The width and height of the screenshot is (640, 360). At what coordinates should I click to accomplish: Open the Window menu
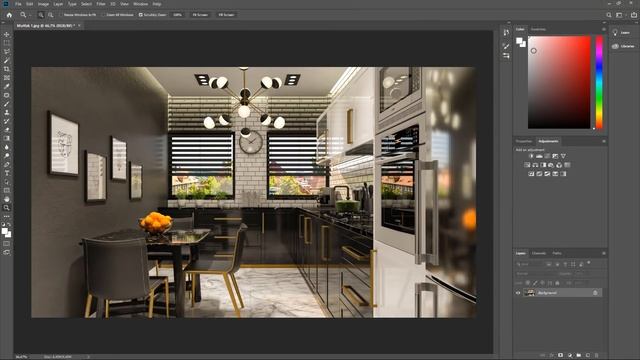(x=140, y=4)
